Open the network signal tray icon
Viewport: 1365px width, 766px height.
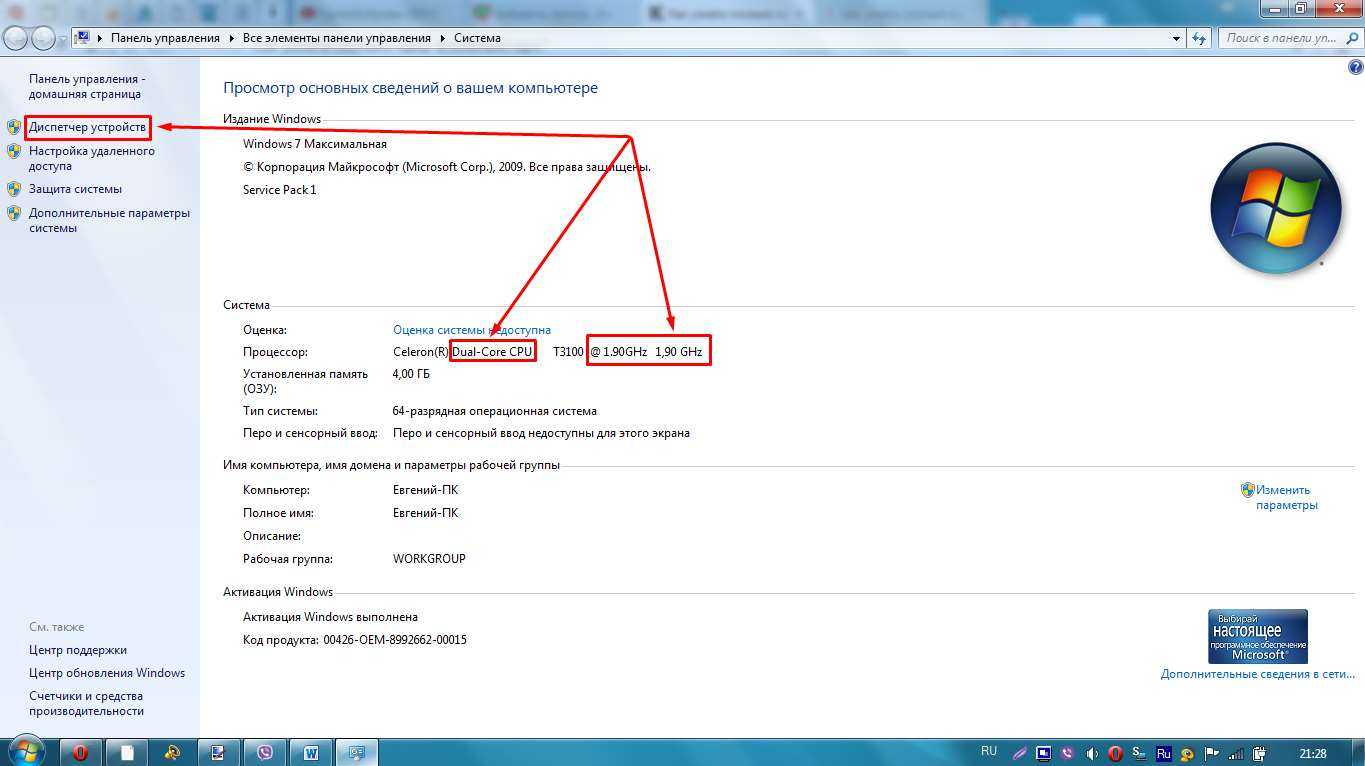1236,753
